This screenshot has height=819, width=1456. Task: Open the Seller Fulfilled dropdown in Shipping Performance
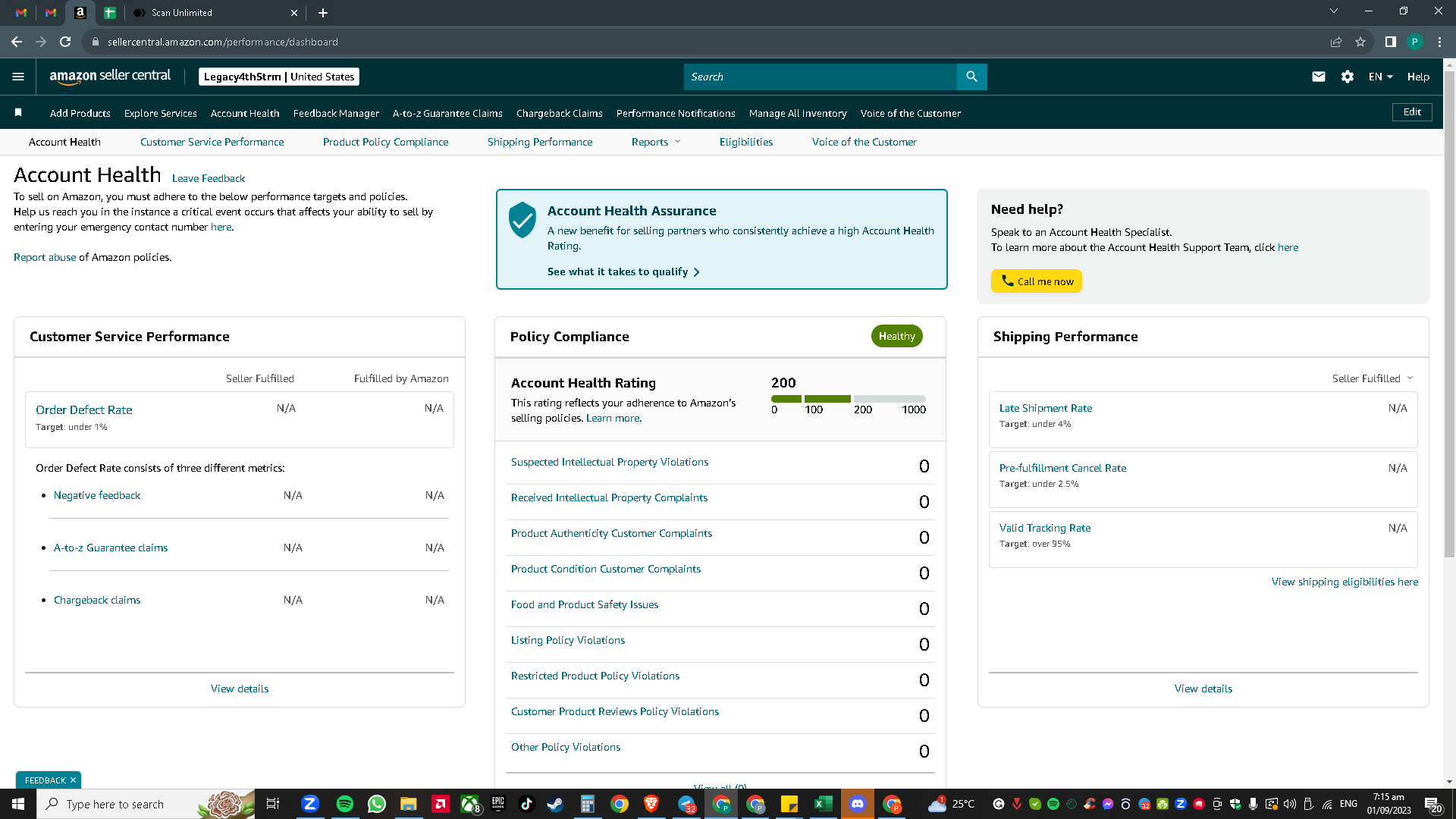click(1373, 378)
